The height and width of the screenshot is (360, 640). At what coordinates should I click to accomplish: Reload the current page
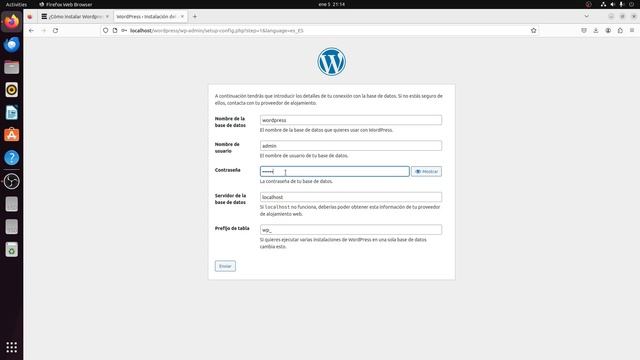coord(56,31)
